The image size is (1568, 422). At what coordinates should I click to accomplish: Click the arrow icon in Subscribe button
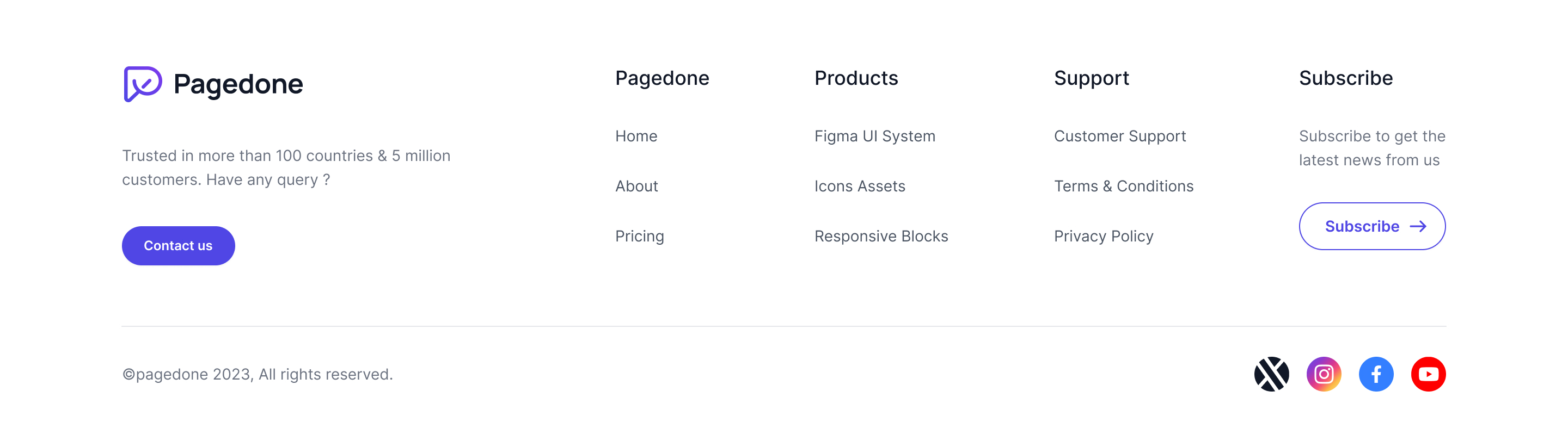pyautogui.click(x=1418, y=226)
